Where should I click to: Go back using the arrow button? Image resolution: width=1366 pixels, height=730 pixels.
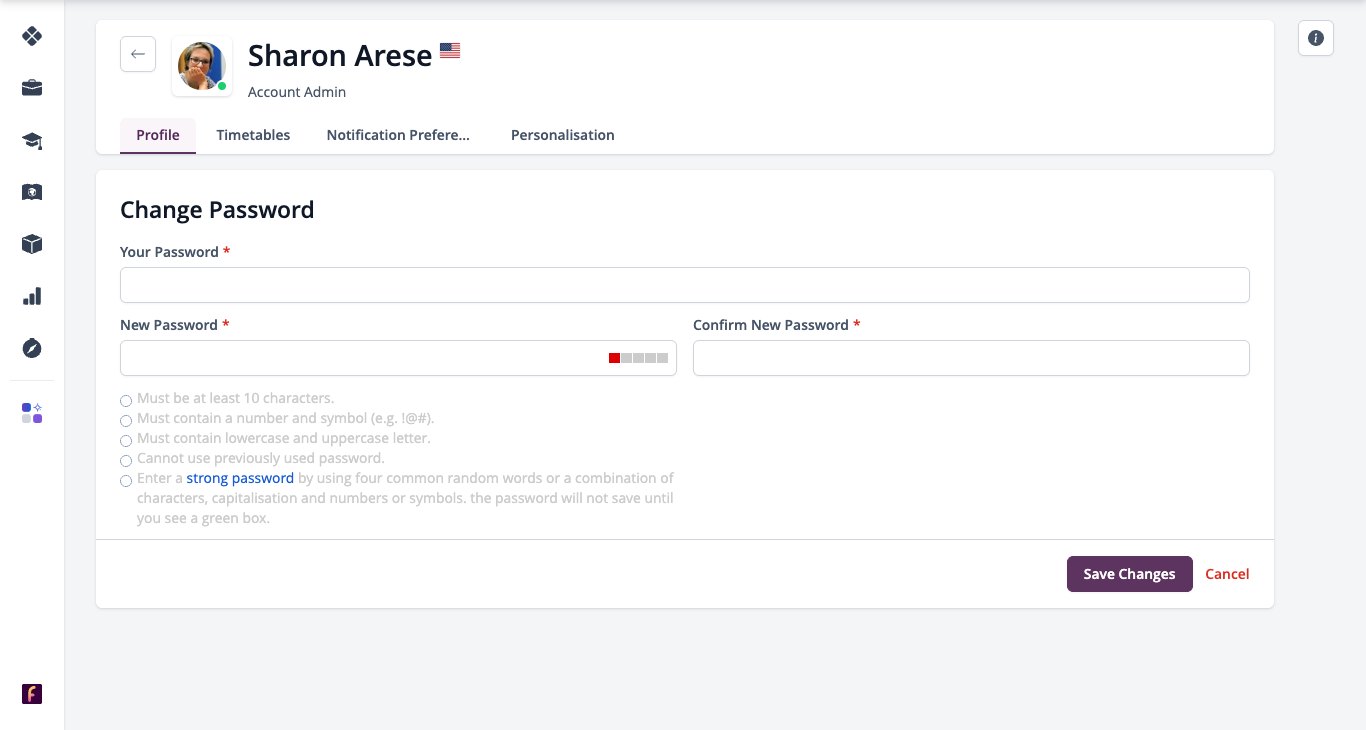tap(138, 54)
